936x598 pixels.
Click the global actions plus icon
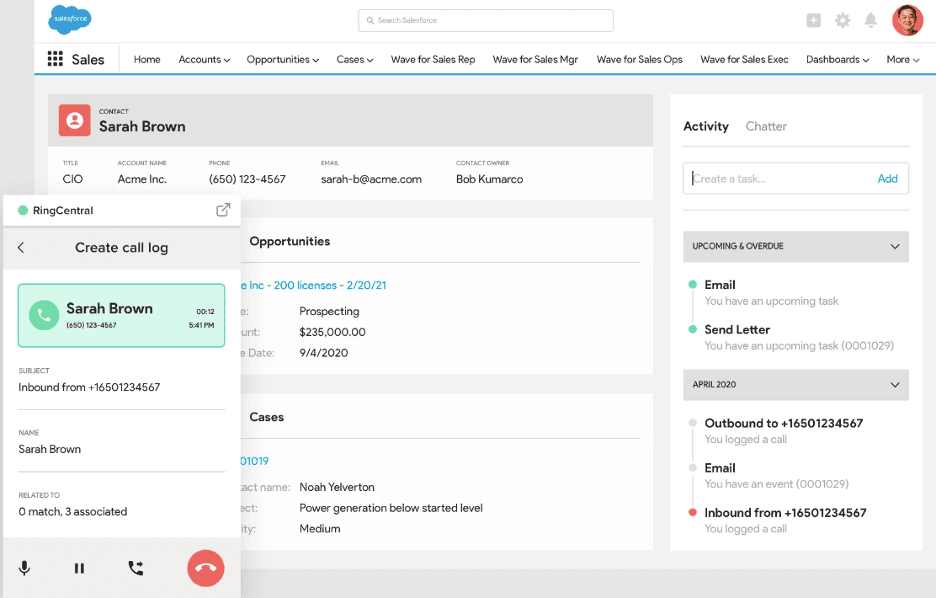click(813, 20)
